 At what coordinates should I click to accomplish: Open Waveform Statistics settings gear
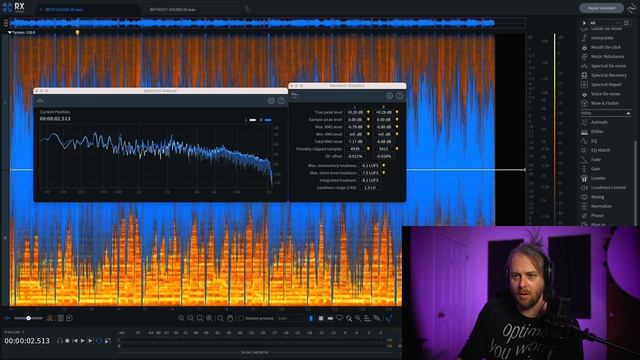pyautogui.click(x=389, y=96)
